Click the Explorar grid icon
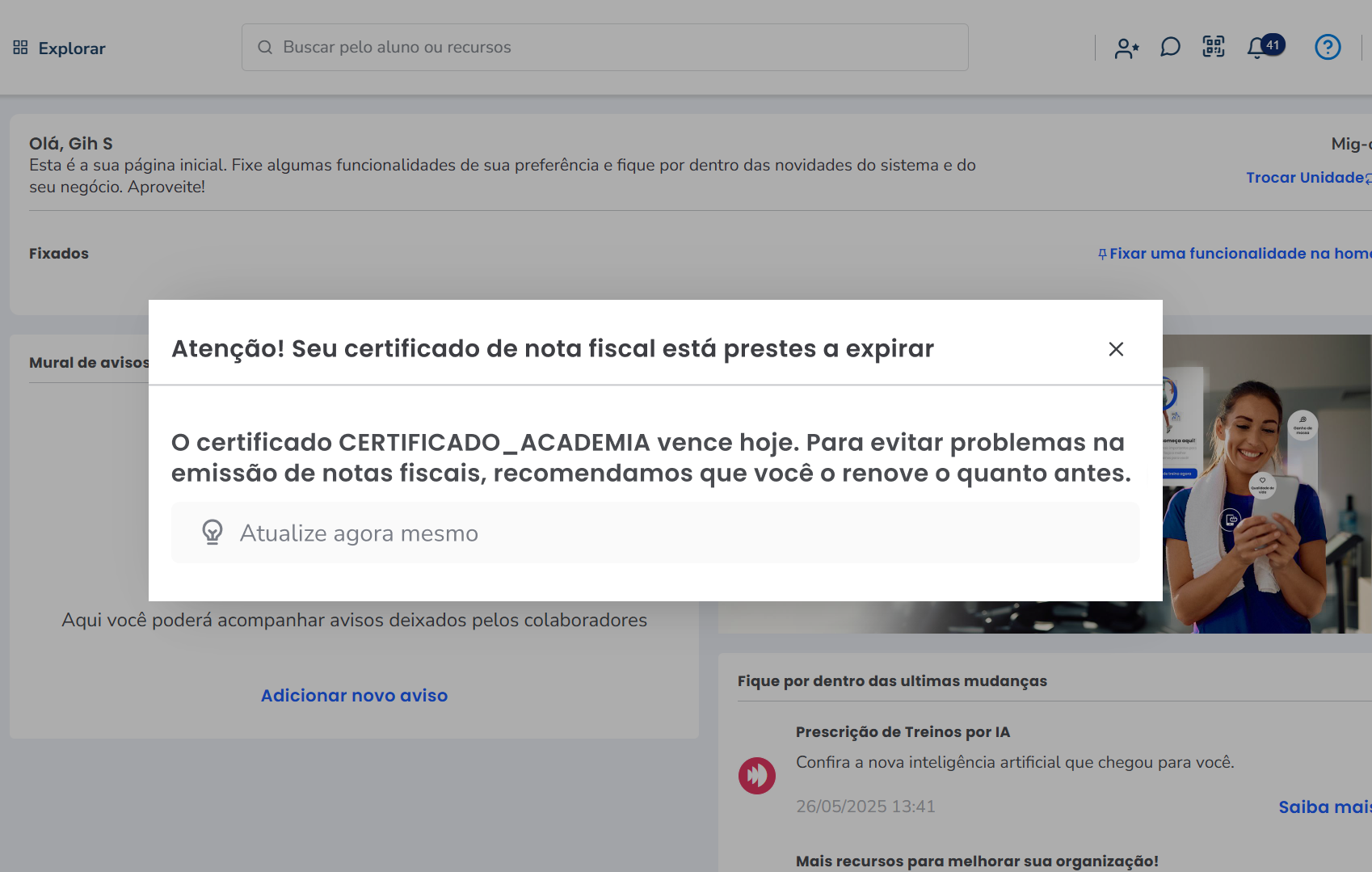Image resolution: width=1372 pixels, height=872 pixels. tap(20, 48)
